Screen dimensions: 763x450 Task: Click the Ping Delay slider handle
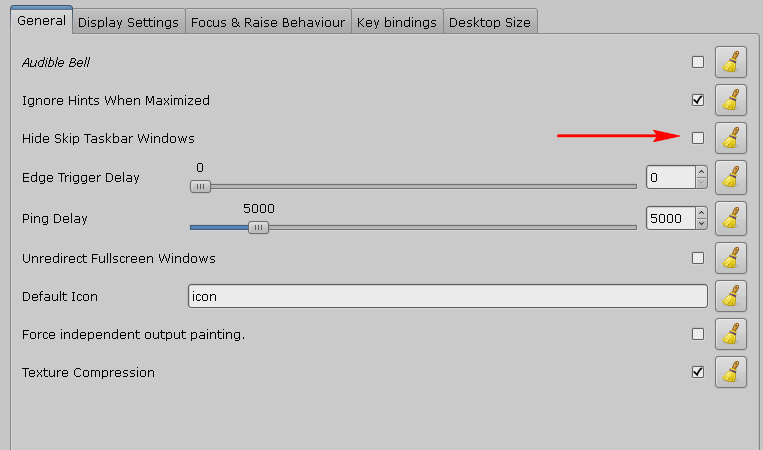(258, 227)
